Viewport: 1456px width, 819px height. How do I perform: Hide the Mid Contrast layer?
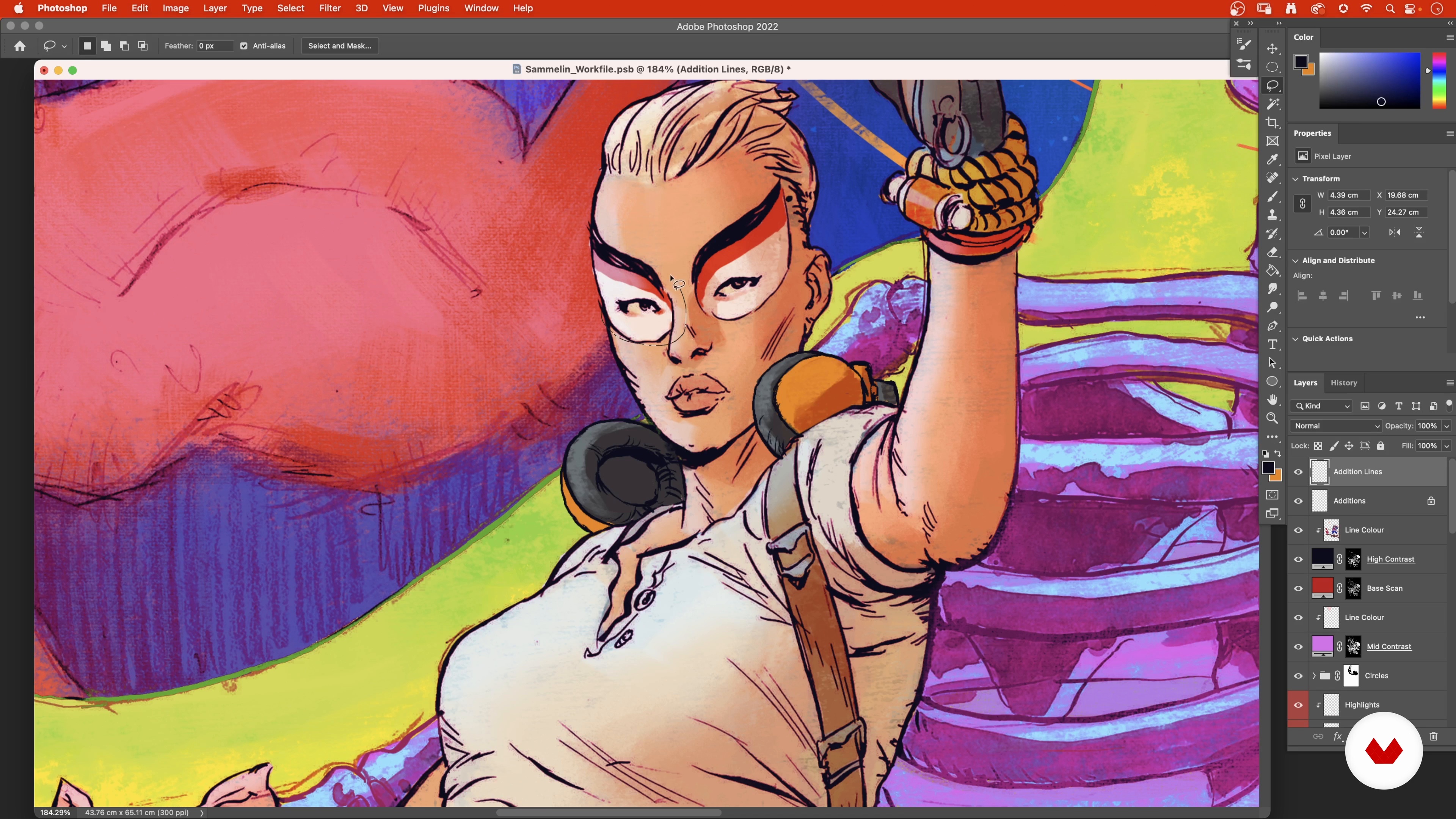click(1298, 646)
